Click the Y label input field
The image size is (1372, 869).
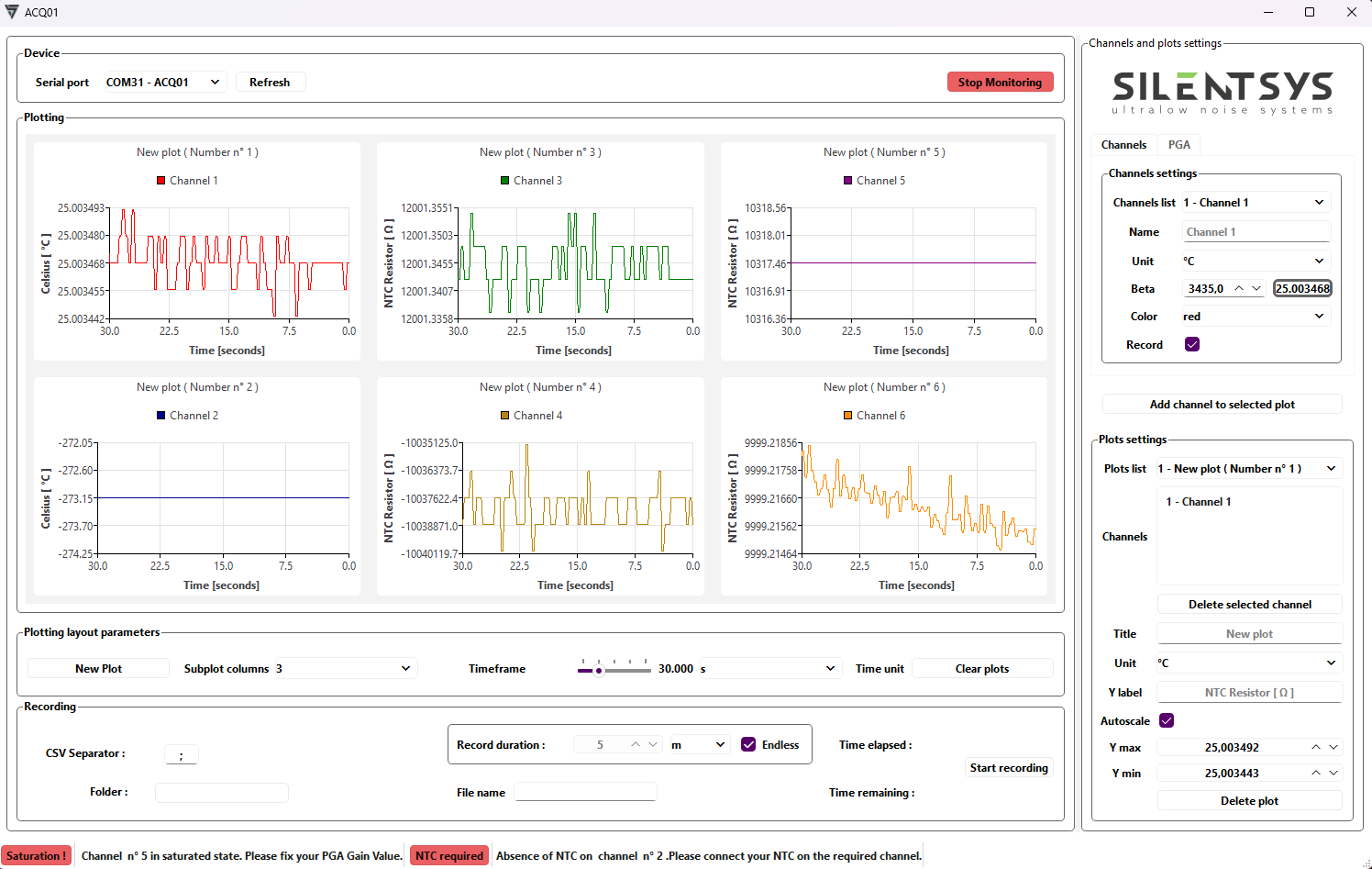point(1249,692)
